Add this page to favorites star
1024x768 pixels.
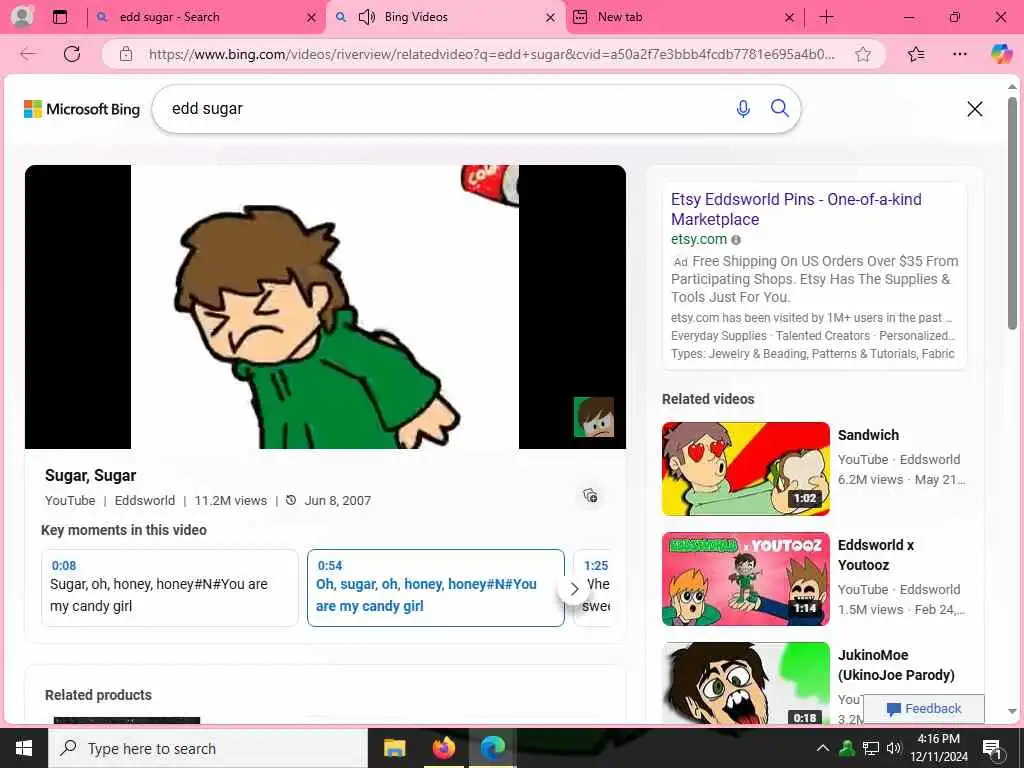[x=863, y=54]
